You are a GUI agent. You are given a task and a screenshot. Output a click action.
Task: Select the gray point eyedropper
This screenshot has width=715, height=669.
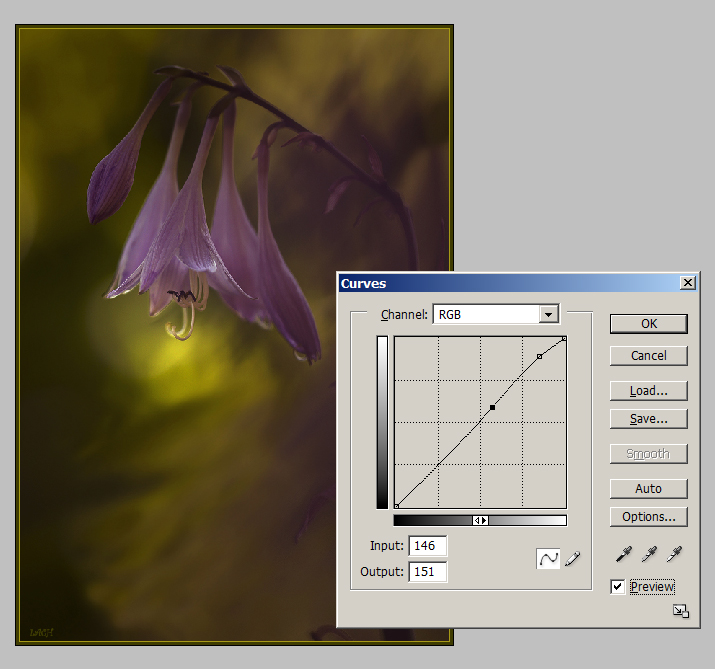point(649,554)
